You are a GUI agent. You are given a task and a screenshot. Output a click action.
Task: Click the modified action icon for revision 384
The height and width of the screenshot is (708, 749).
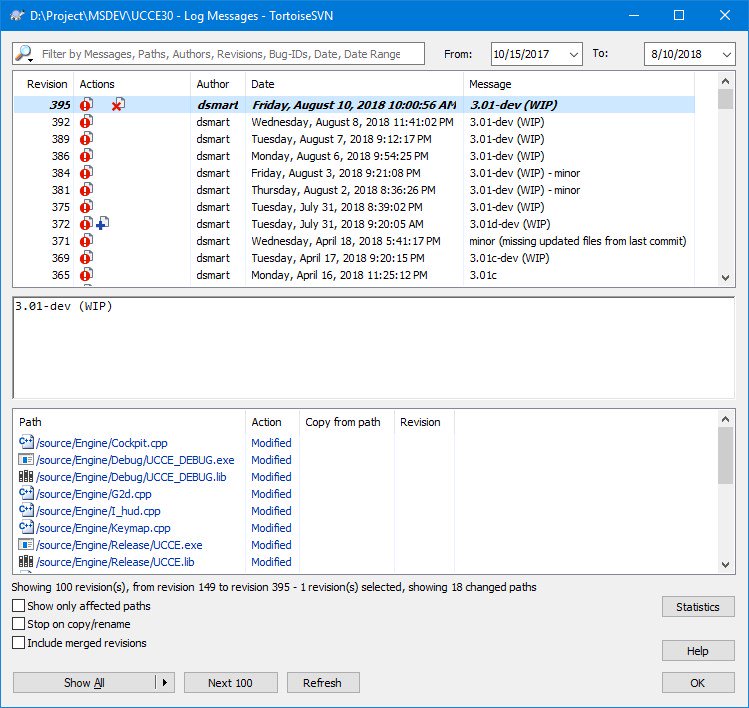86,172
